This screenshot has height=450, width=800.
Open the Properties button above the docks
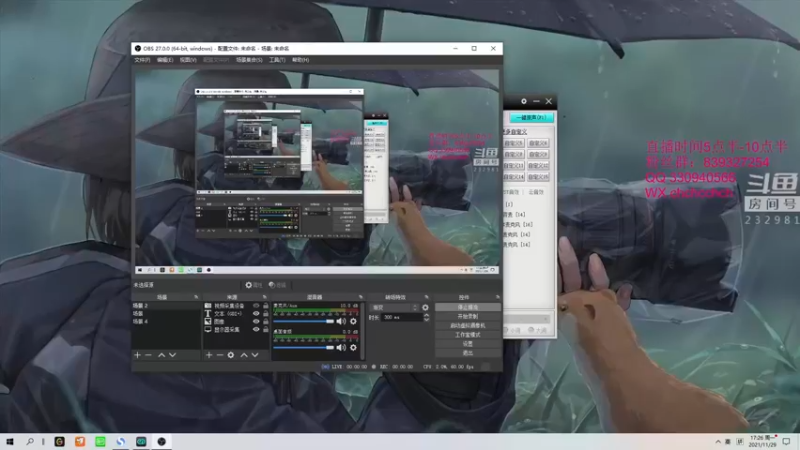coord(254,285)
